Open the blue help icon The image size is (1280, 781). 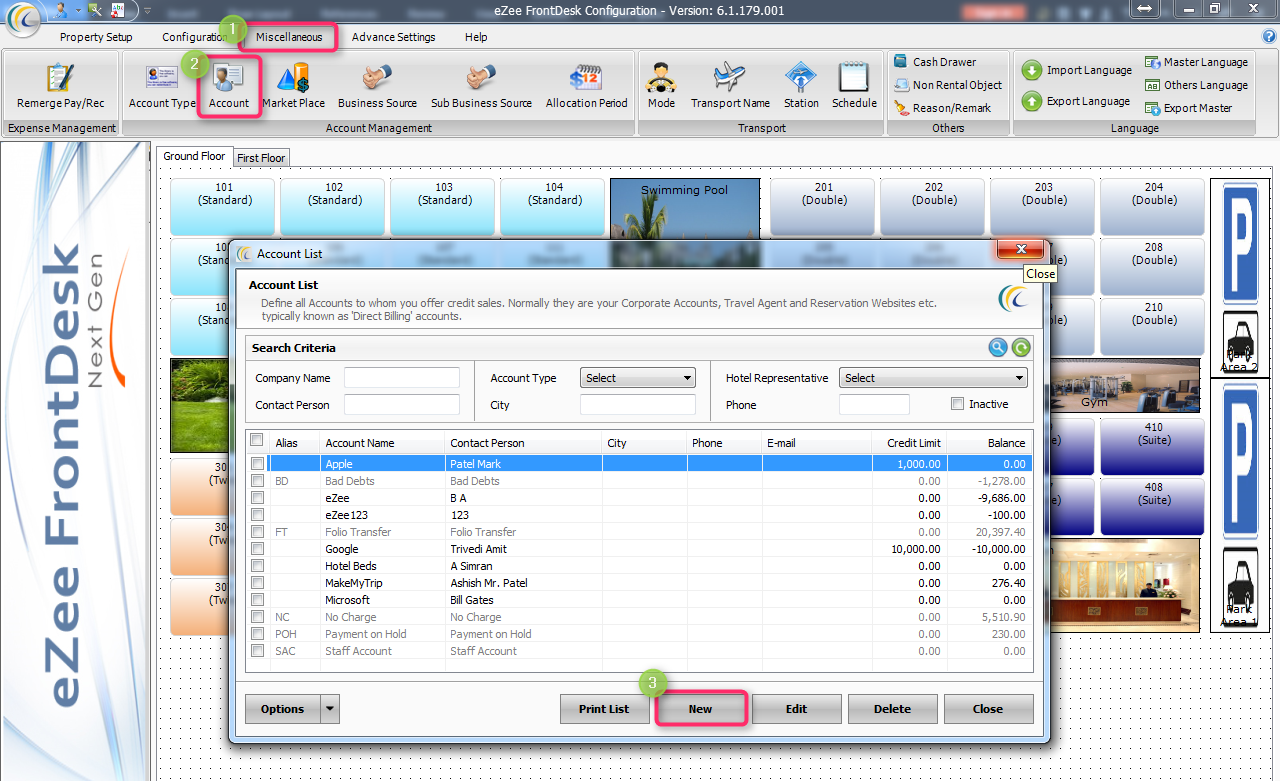tap(1269, 37)
